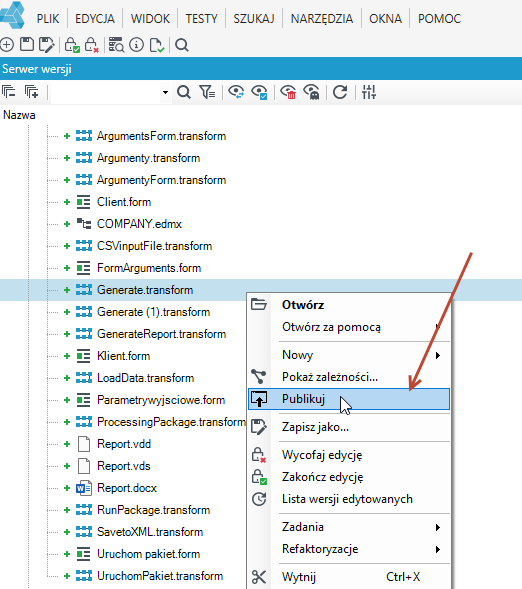Select GenerateReport.transform file

pyautogui.click(x=161, y=334)
